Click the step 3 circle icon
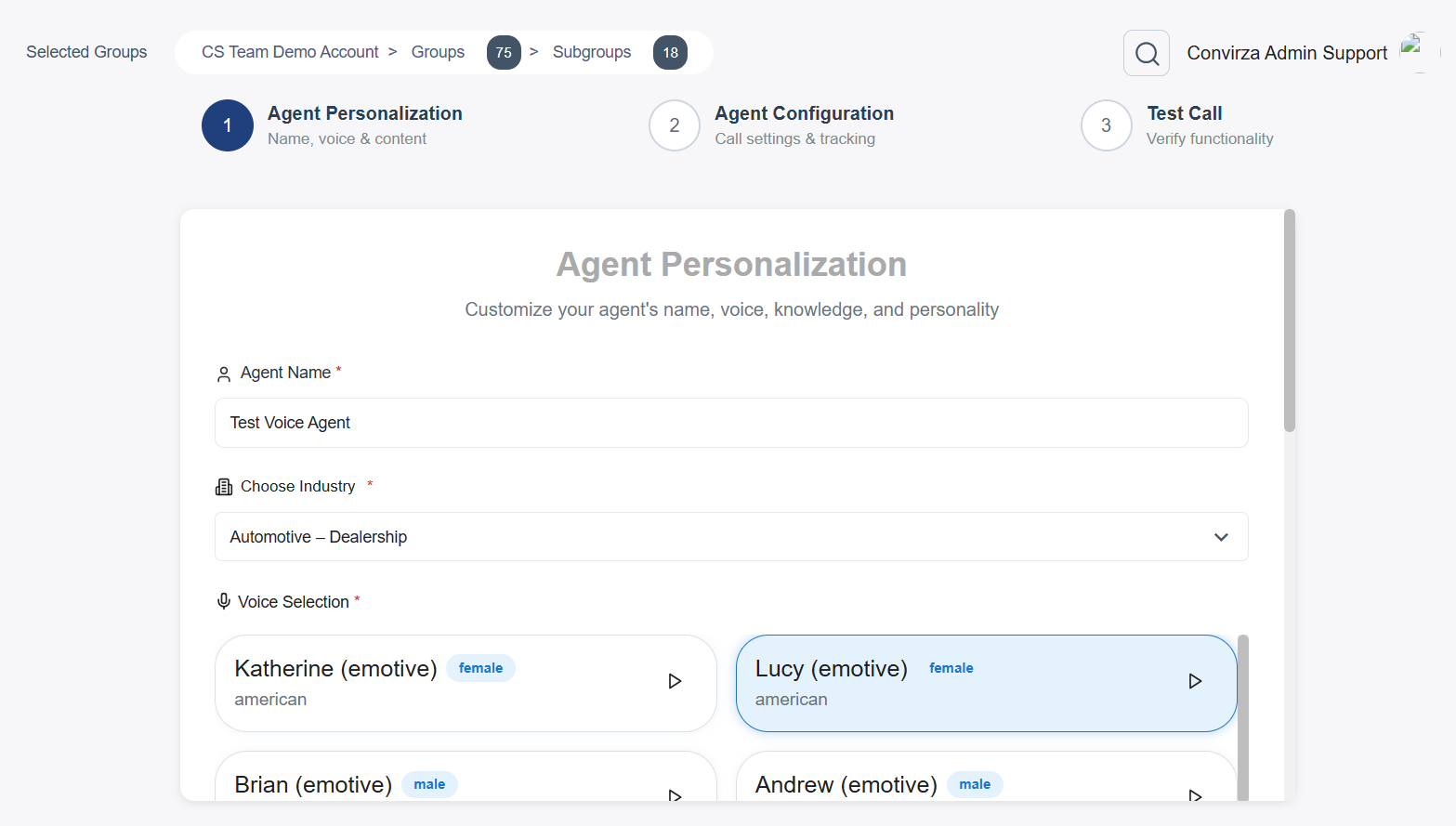The height and width of the screenshot is (826, 1456). pyautogui.click(x=1106, y=125)
